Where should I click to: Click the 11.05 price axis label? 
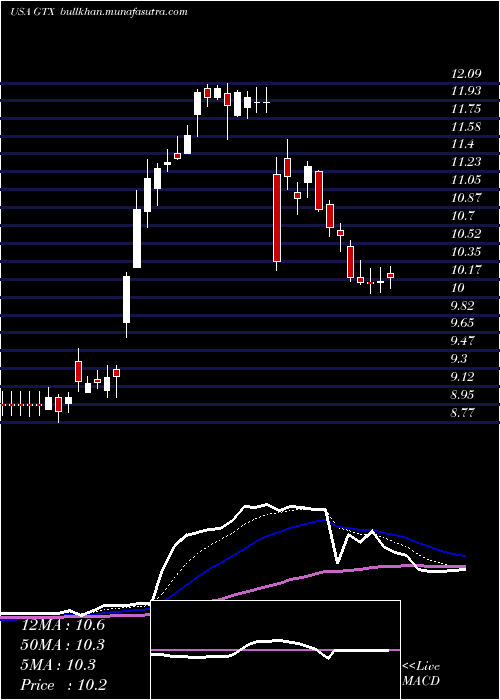[466, 180]
